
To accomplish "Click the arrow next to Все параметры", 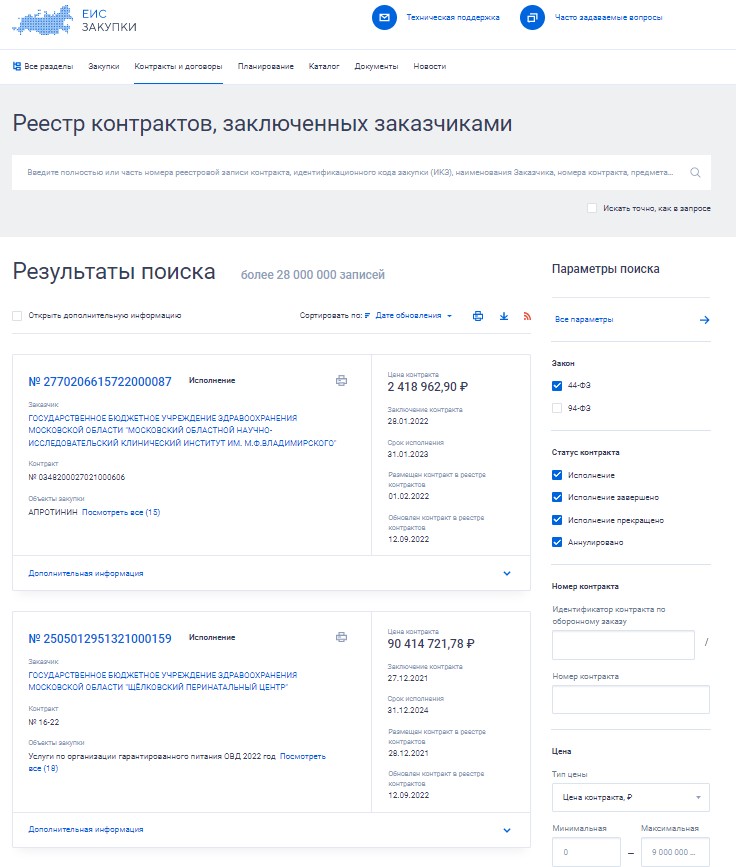I will tap(704, 320).
